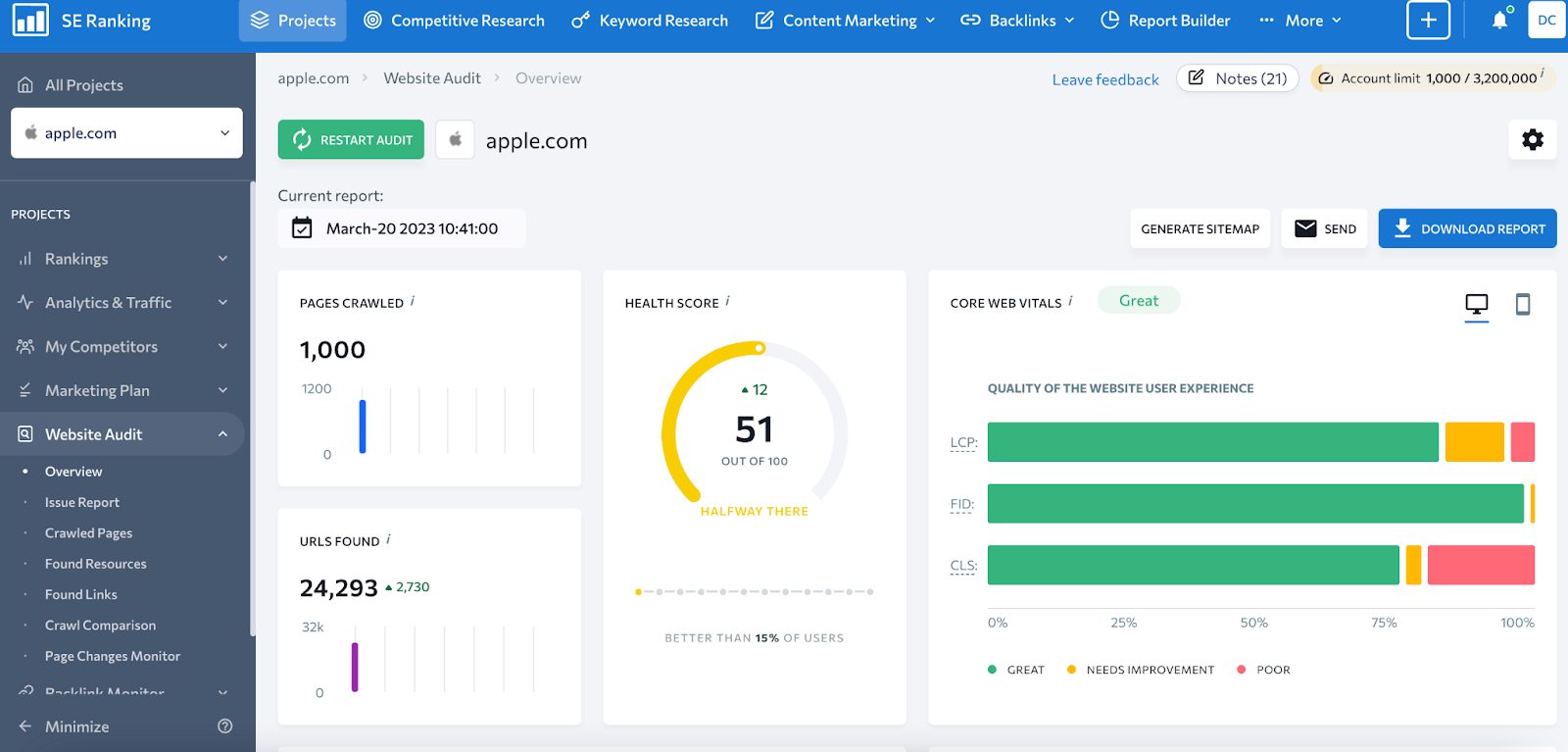Open audit settings gear icon
This screenshot has height=752, width=1568.
tap(1533, 139)
